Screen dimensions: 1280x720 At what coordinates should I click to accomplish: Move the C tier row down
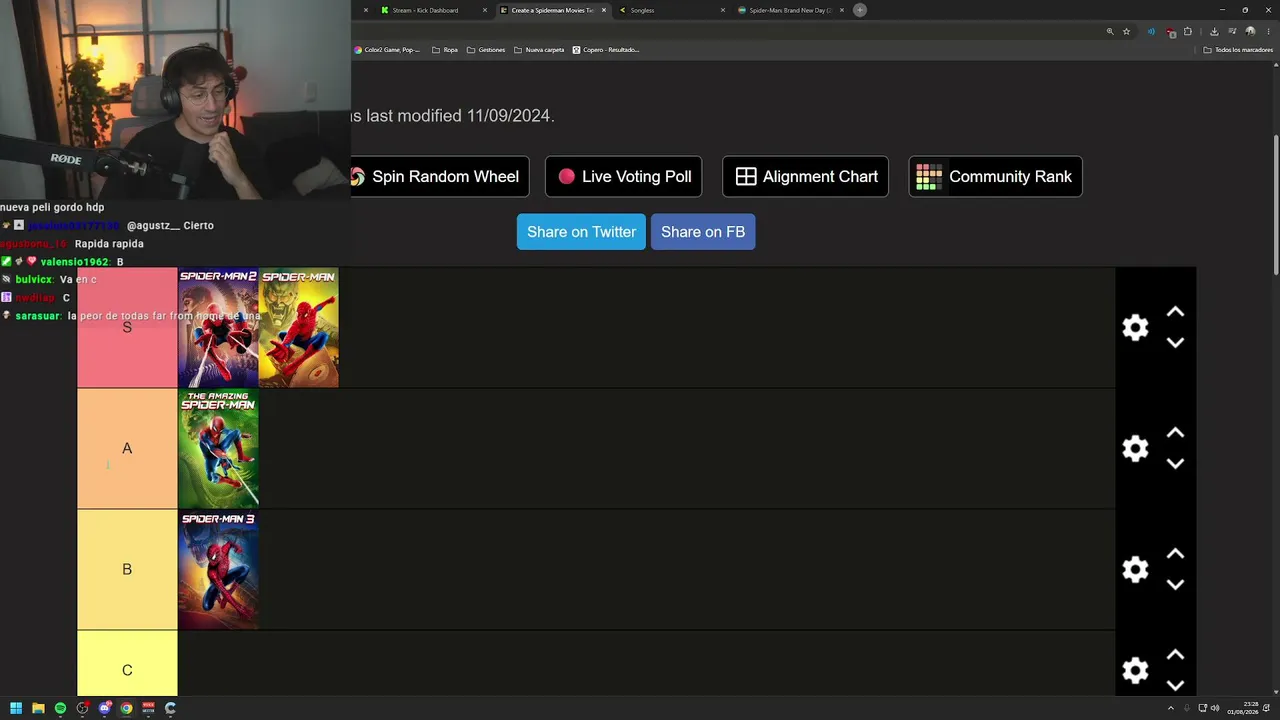click(x=1175, y=685)
